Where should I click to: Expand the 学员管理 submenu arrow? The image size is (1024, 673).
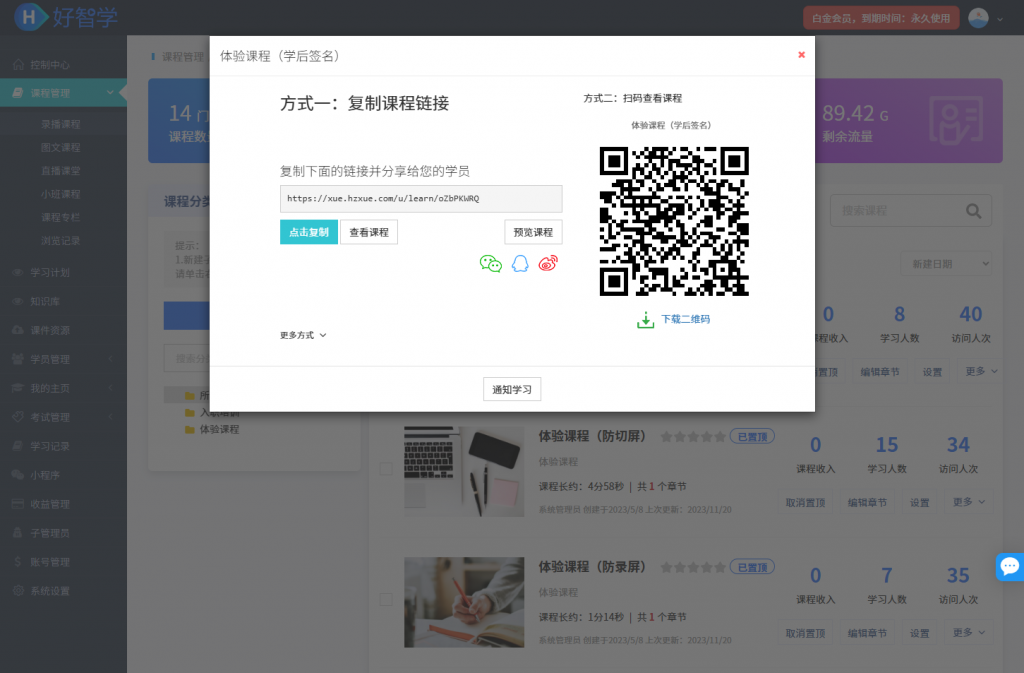coord(110,359)
